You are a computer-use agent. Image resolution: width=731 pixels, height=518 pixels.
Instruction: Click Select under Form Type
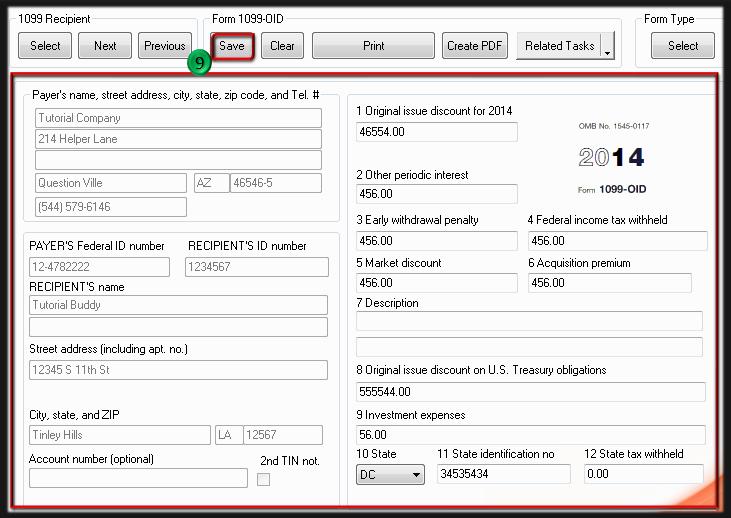(x=683, y=46)
